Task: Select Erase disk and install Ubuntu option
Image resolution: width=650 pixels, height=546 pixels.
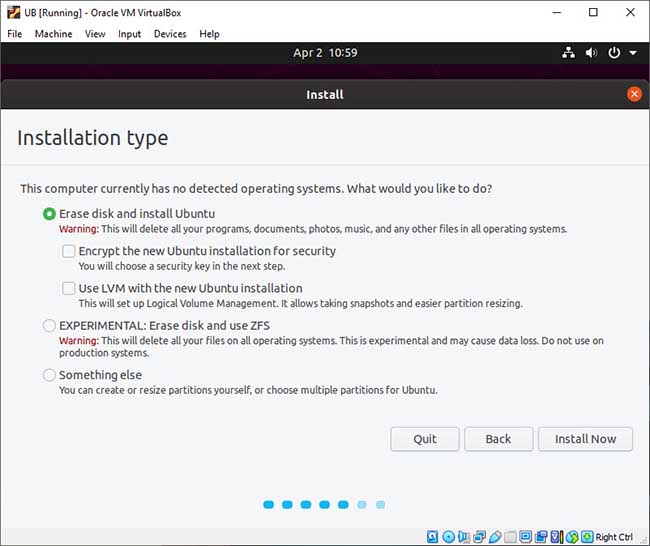Action: [49, 214]
